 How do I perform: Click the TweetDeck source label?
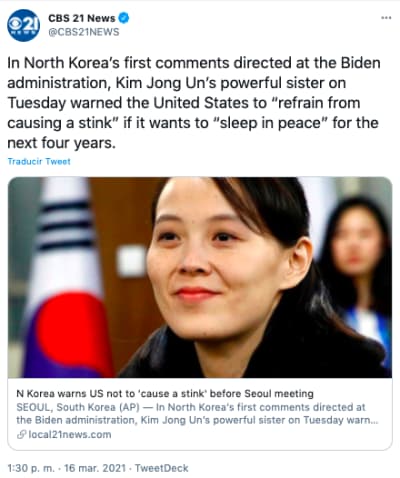coord(162,468)
